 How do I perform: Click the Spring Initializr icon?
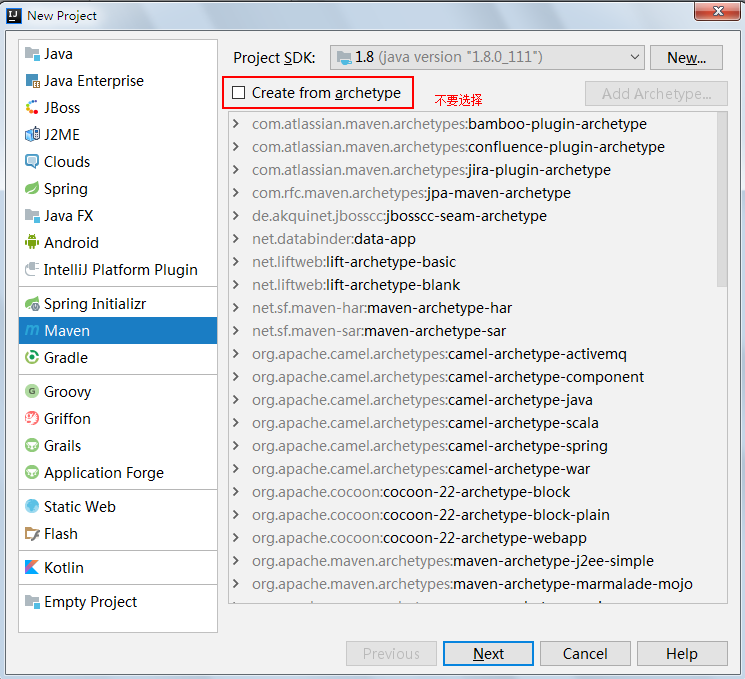[x=32, y=304]
